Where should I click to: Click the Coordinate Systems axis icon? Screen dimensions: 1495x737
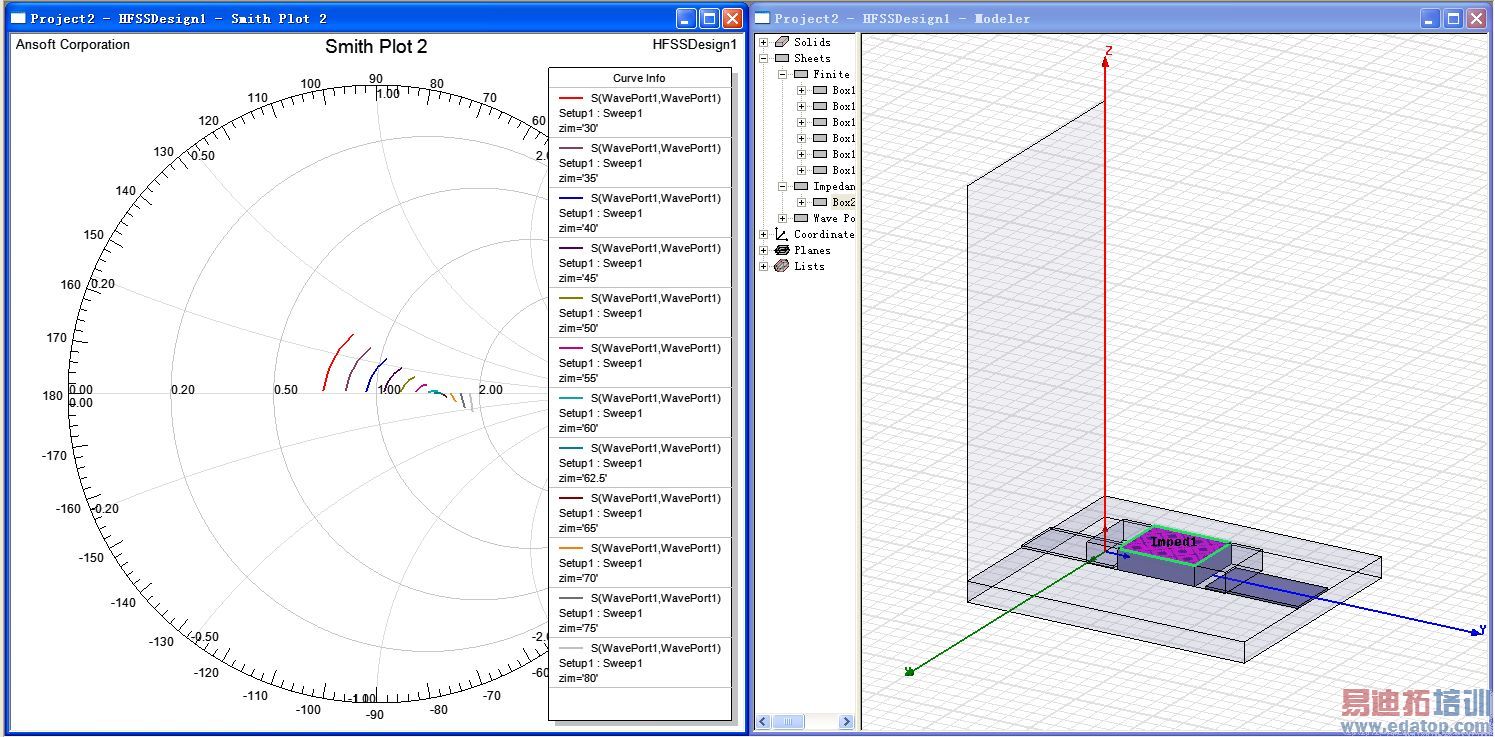tap(782, 234)
